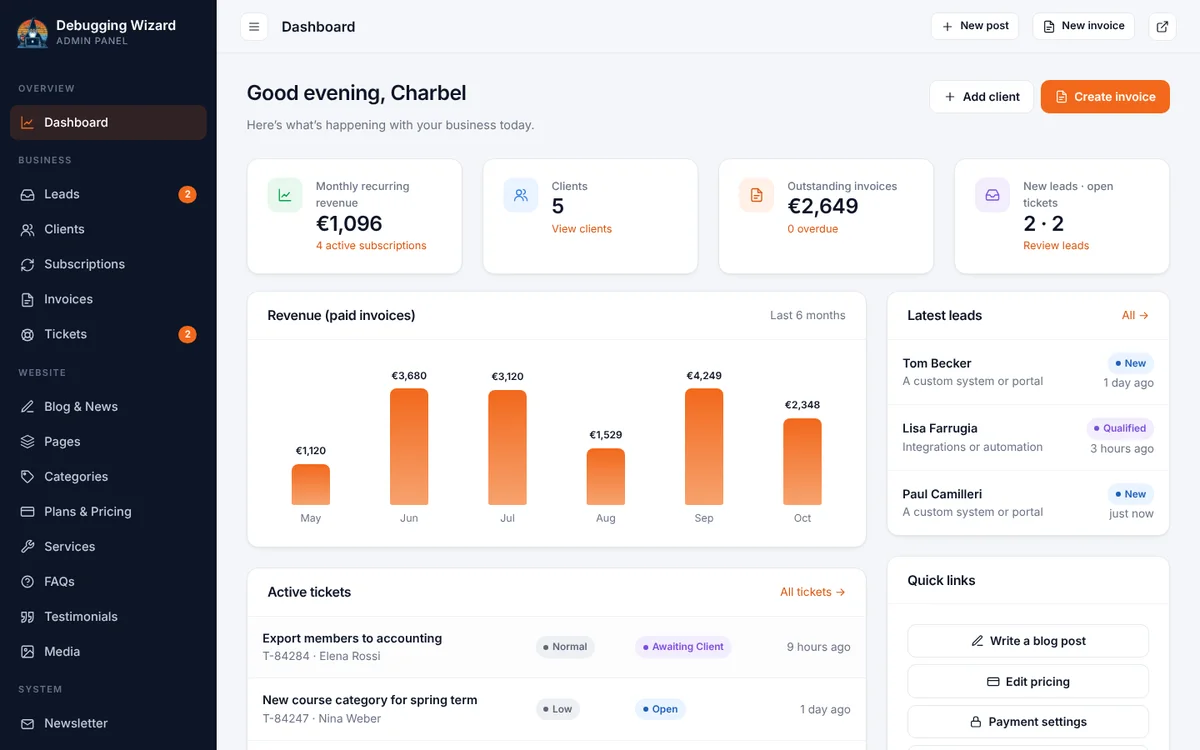Select Plans & Pricing in the sidebar
Viewport: 1200px width, 750px height.
[x=108, y=511]
